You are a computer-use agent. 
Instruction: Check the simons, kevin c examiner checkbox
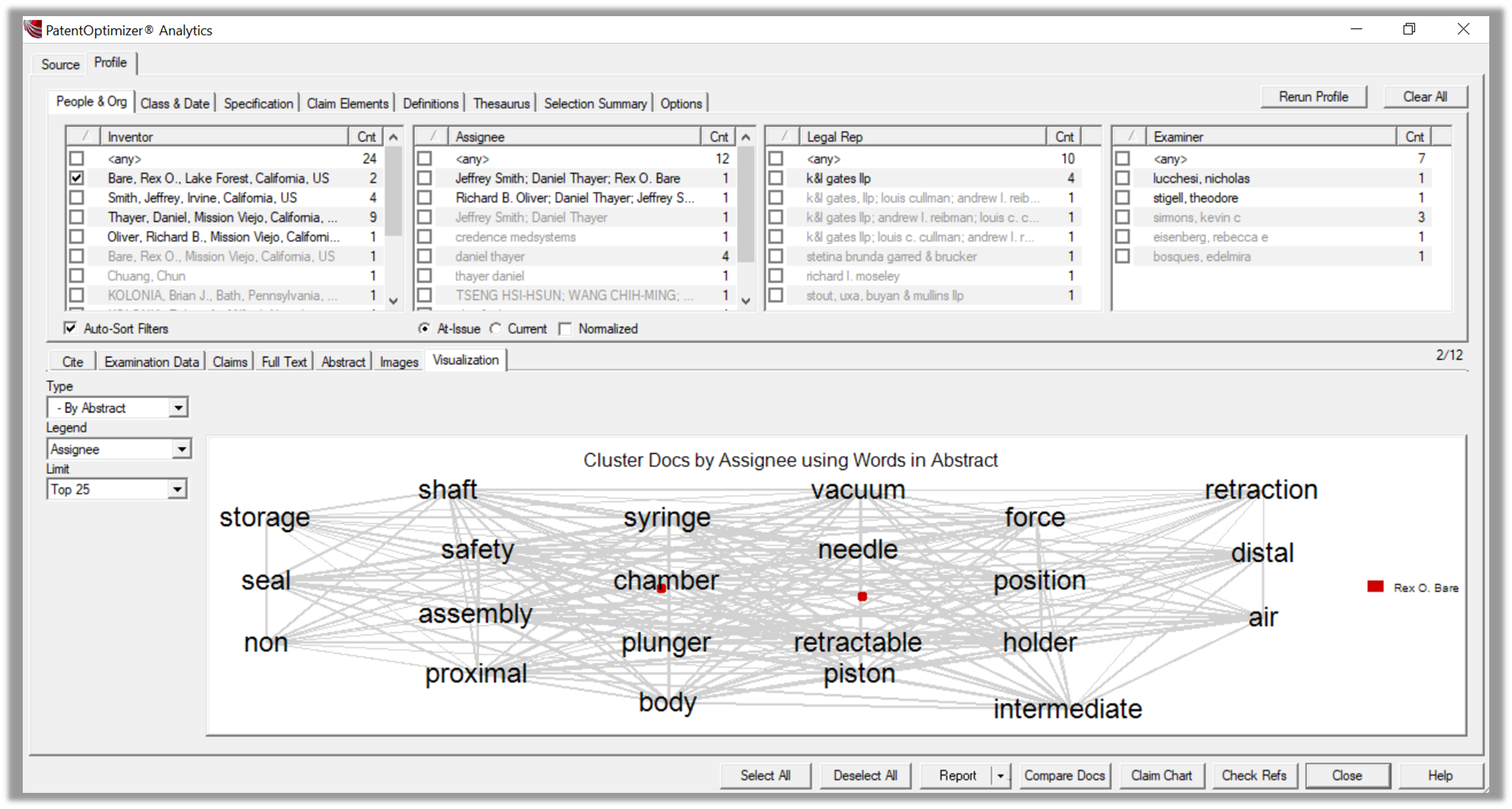pyautogui.click(x=1123, y=217)
